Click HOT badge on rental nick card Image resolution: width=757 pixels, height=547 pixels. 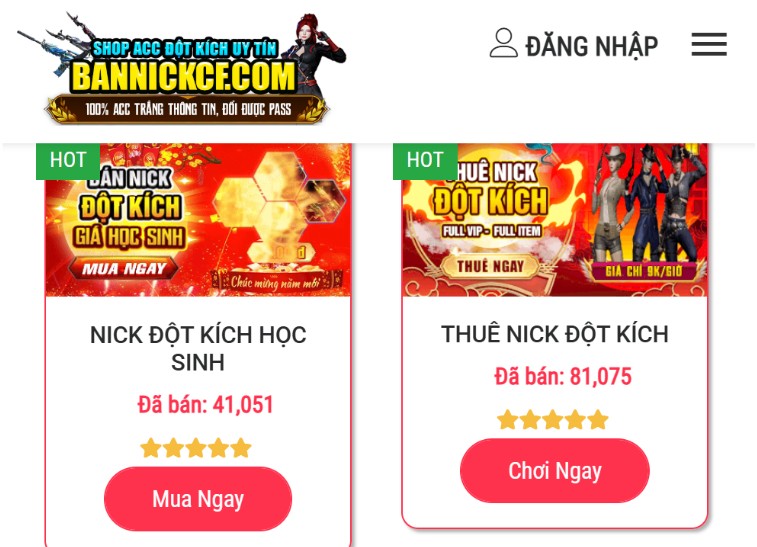click(x=425, y=161)
